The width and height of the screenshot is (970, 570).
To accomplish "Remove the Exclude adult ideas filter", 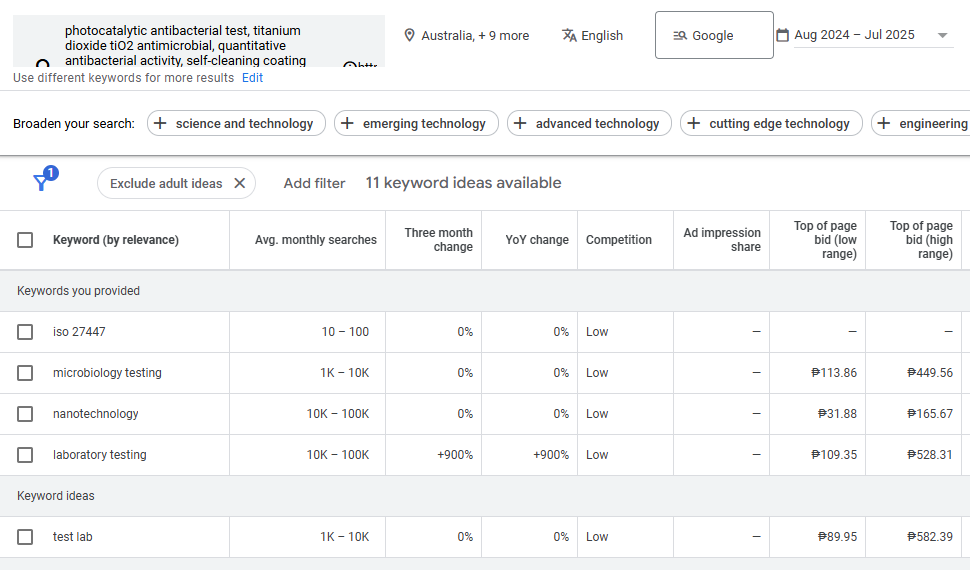I will pos(240,183).
